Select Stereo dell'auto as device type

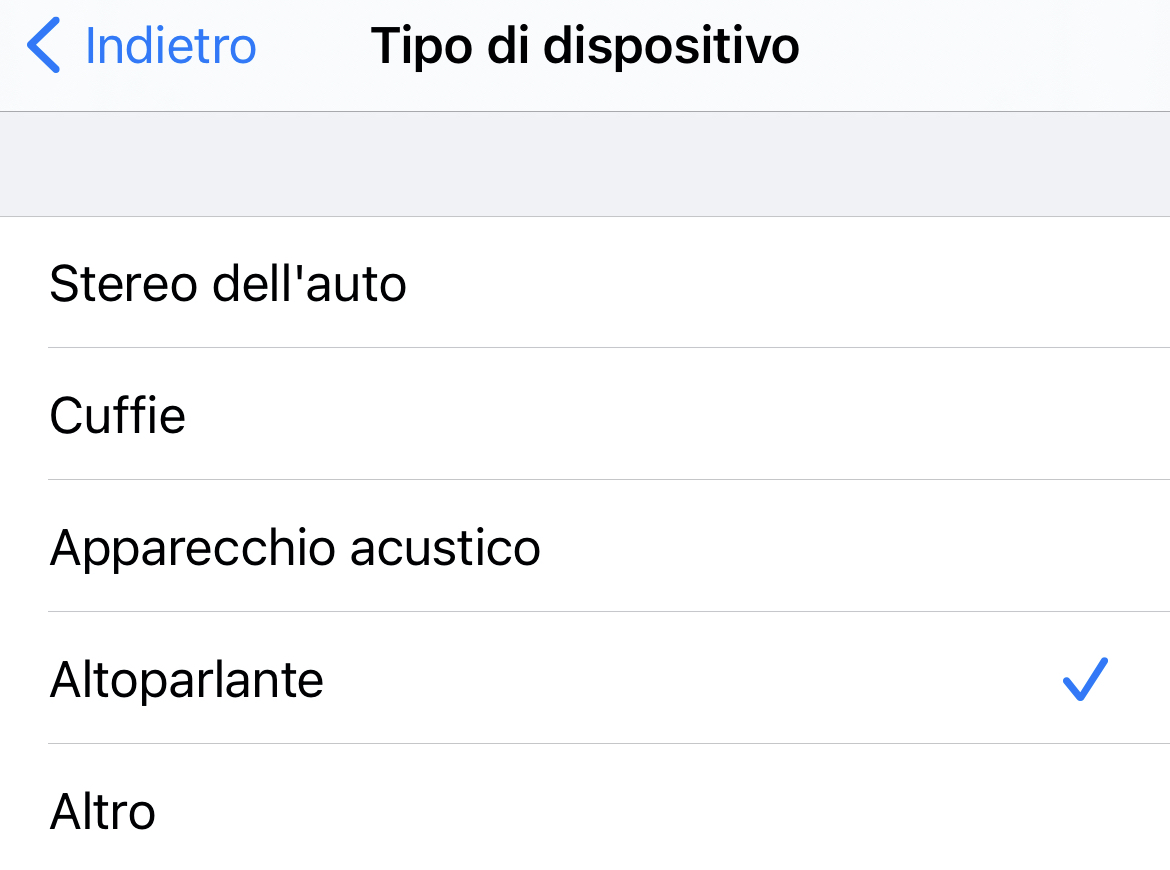pos(227,283)
